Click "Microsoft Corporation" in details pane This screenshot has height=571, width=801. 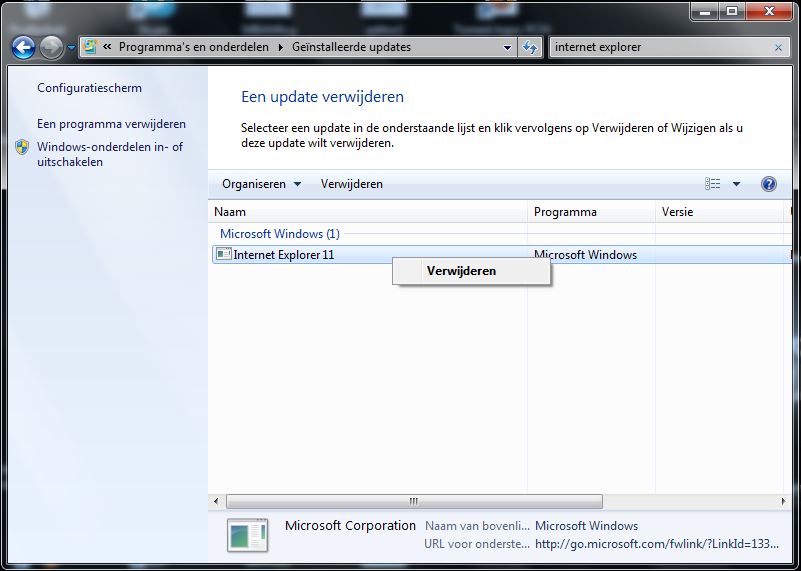tap(350, 526)
